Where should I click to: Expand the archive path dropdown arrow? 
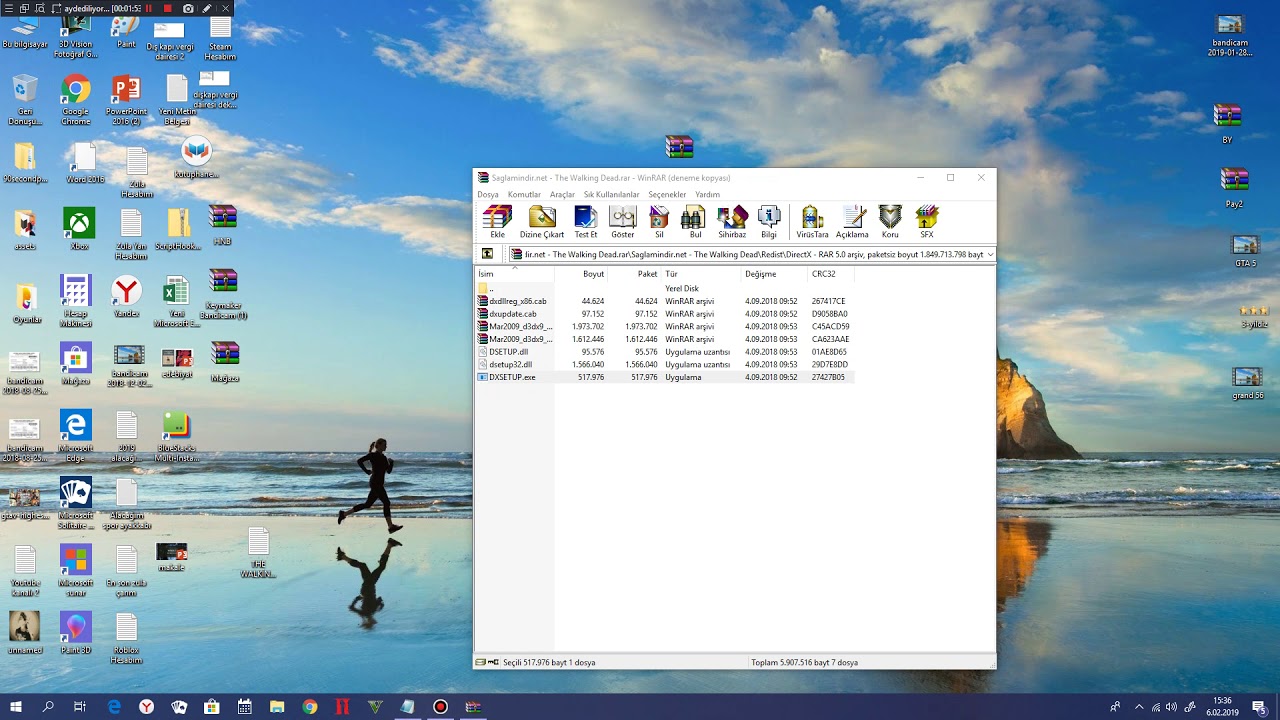click(990, 254)
